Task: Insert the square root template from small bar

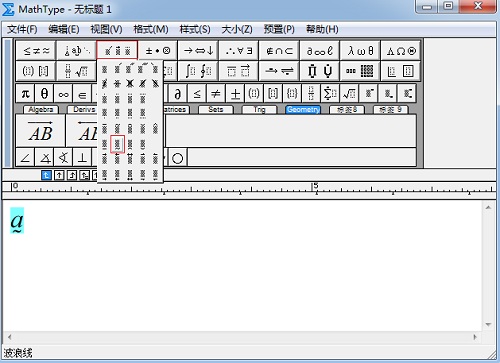Action: [x=349, y=94]
